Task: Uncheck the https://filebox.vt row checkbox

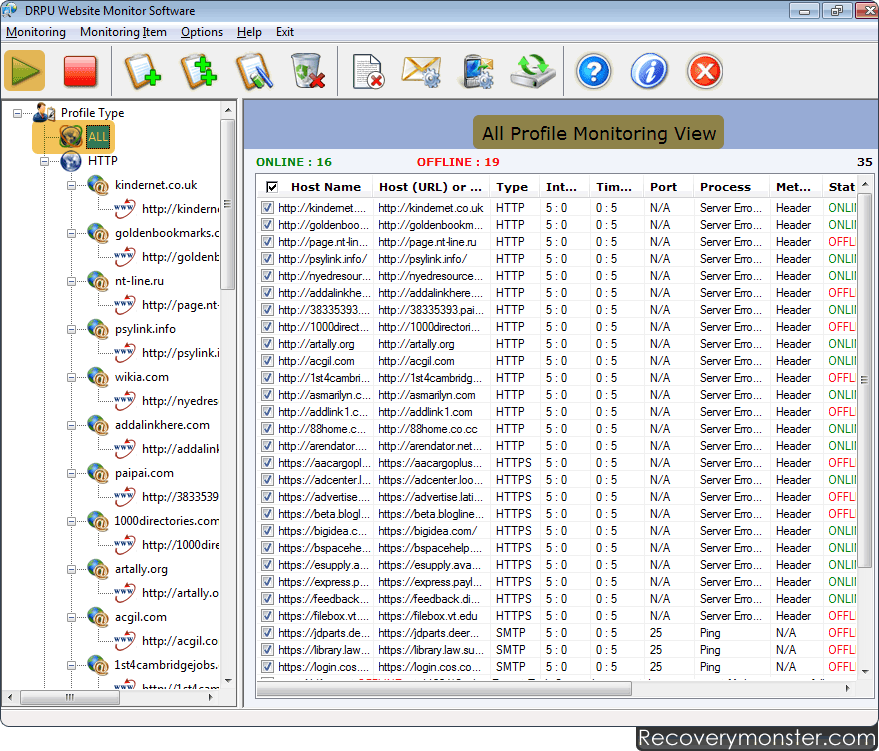Action: 267,615
